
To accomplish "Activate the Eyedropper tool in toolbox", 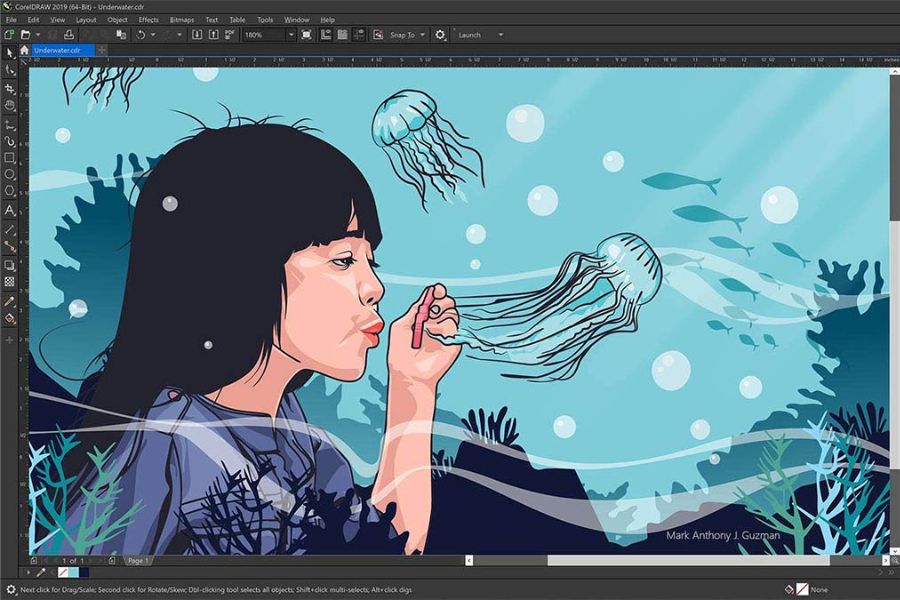I will [x=10, y=301].
